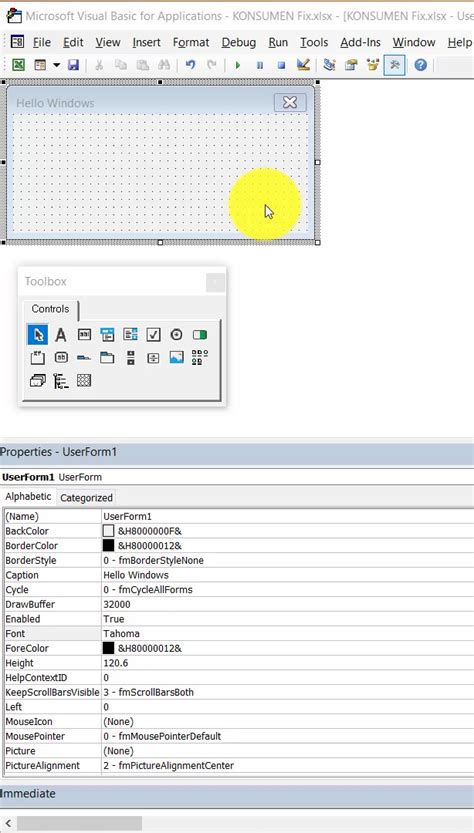Open the Tools menu
474x833 pixels.
coord(314,42)
